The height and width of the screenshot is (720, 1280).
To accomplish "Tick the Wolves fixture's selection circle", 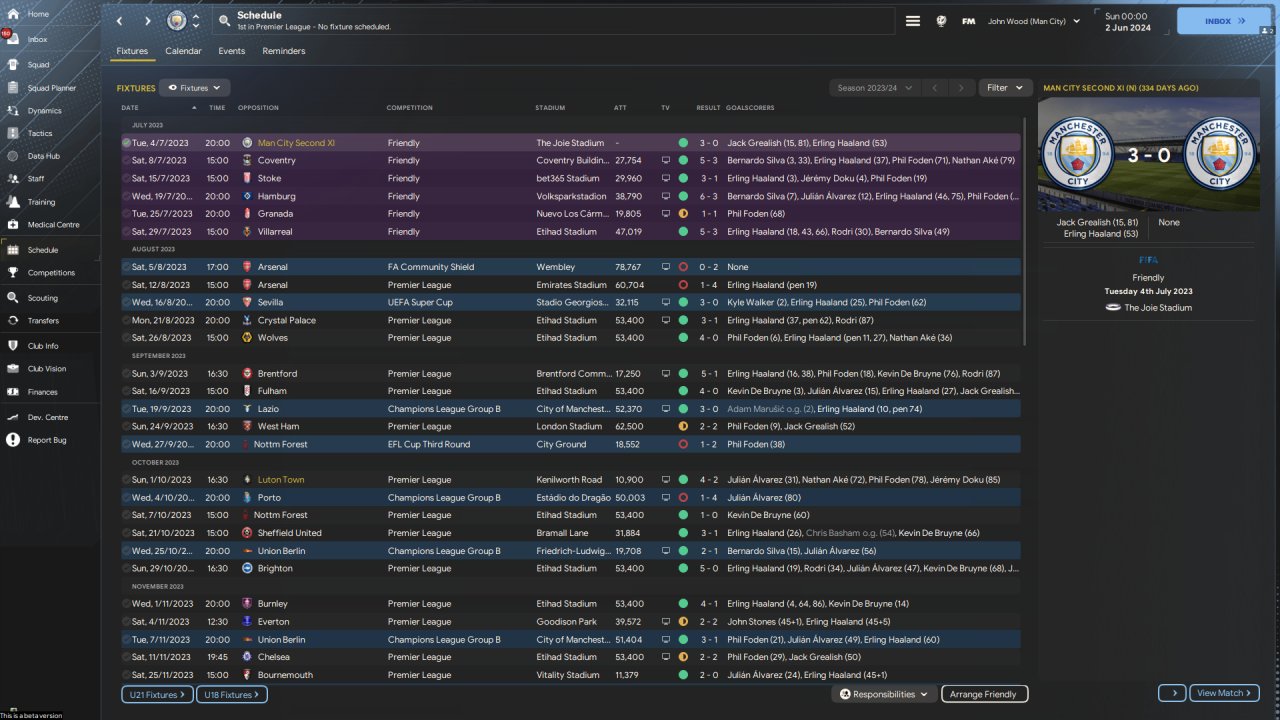I will tap(127, 338).
